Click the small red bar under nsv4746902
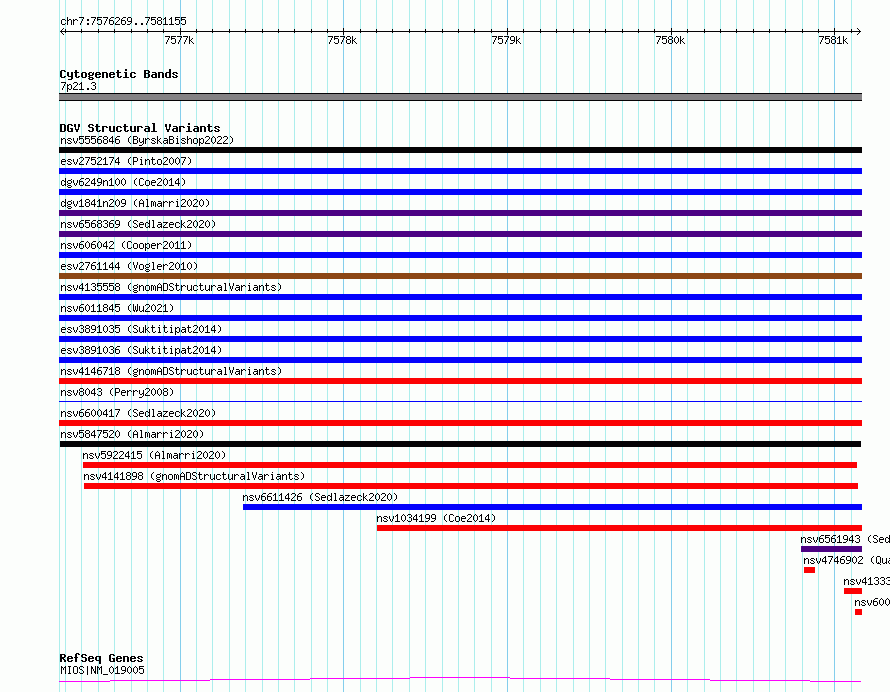The width and height of the screenshot is (890, 692). 809,570
